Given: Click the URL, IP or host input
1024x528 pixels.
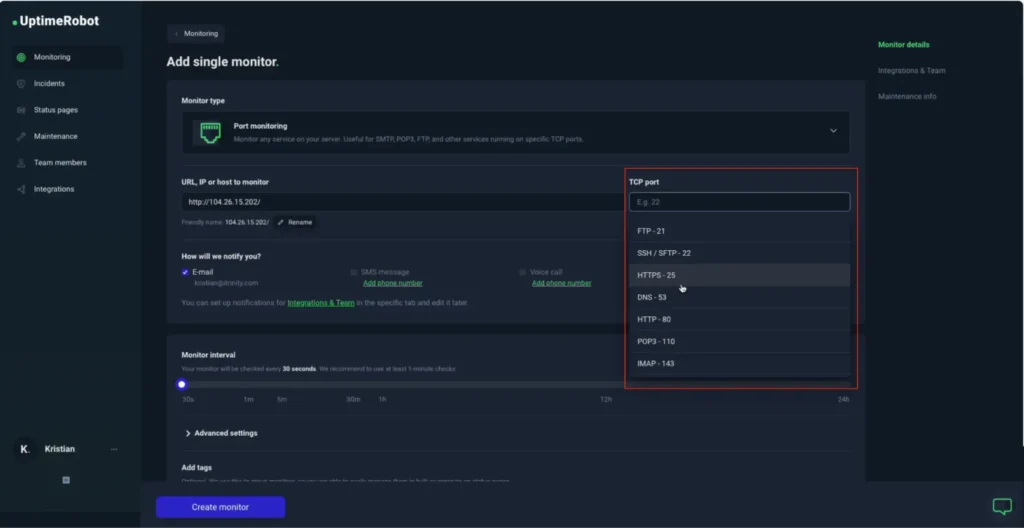Looking at the screenshot, I should click(402, 202).
